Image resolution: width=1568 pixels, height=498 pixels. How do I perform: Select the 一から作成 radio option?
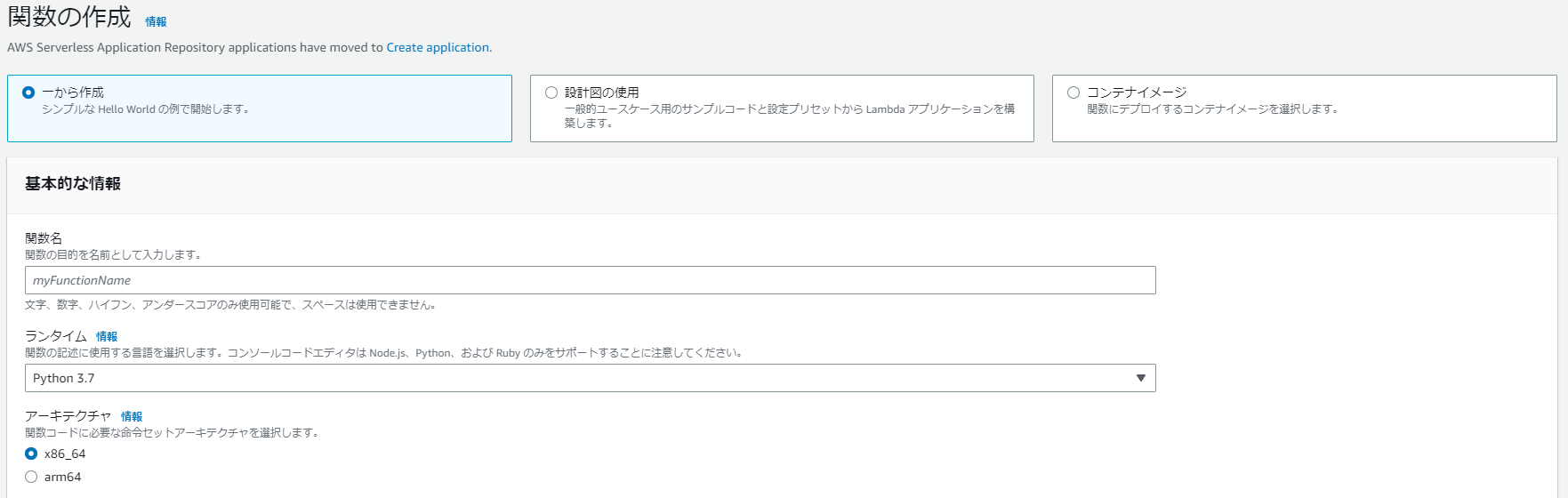pyautogui.click(x=28, y=92)
